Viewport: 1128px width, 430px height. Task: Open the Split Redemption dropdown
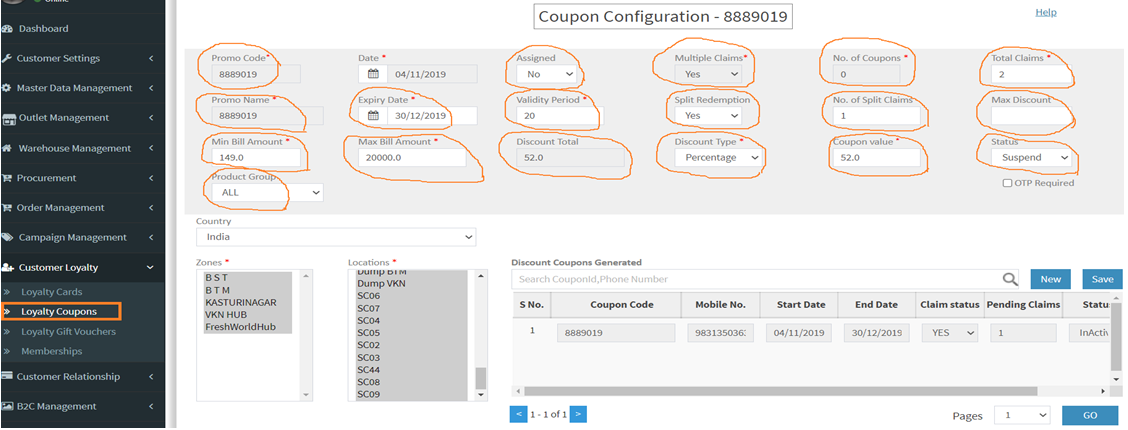click(x=708, y=116)
